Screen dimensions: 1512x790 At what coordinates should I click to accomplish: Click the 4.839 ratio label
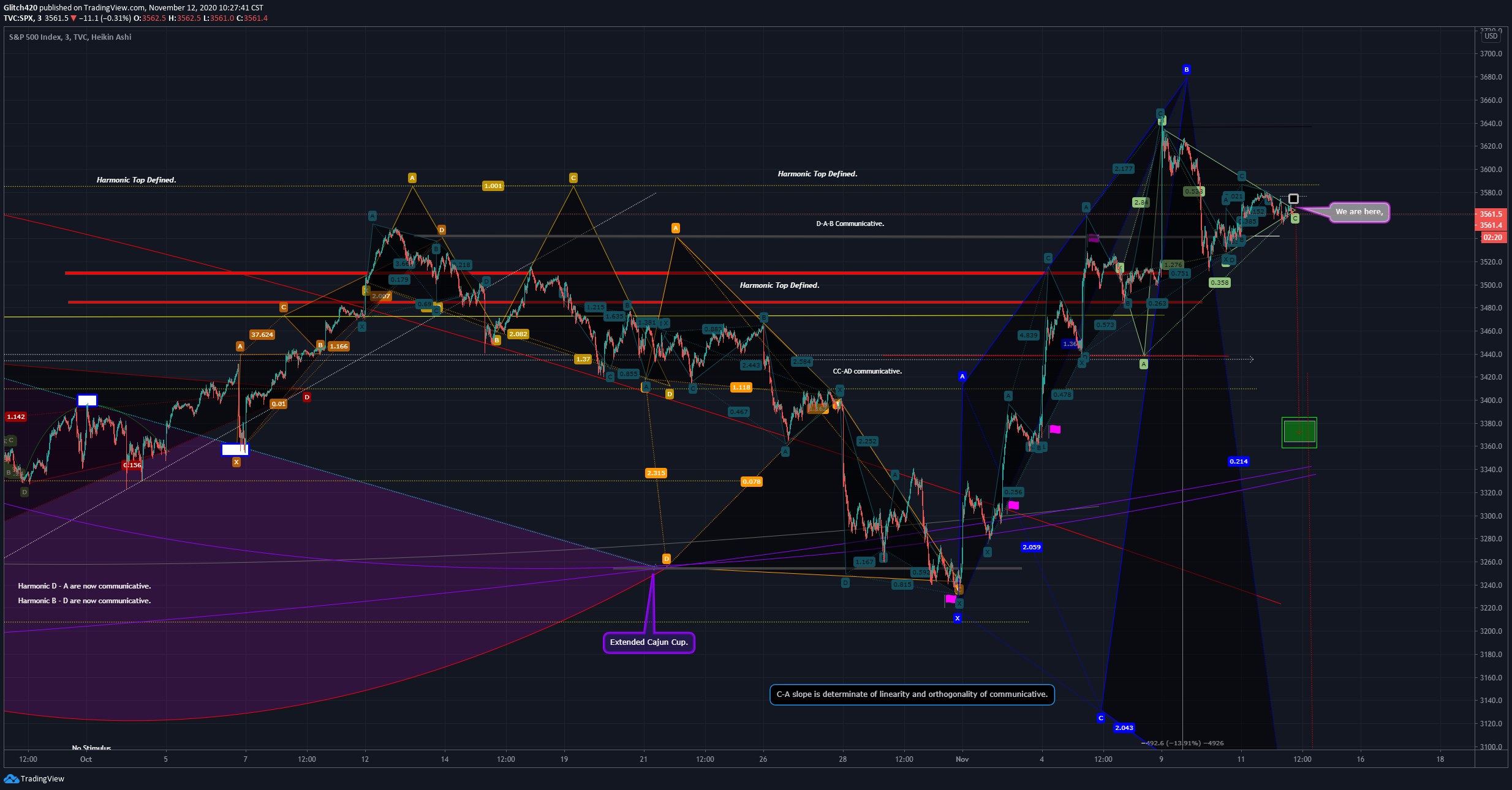tap(1028, 336)
